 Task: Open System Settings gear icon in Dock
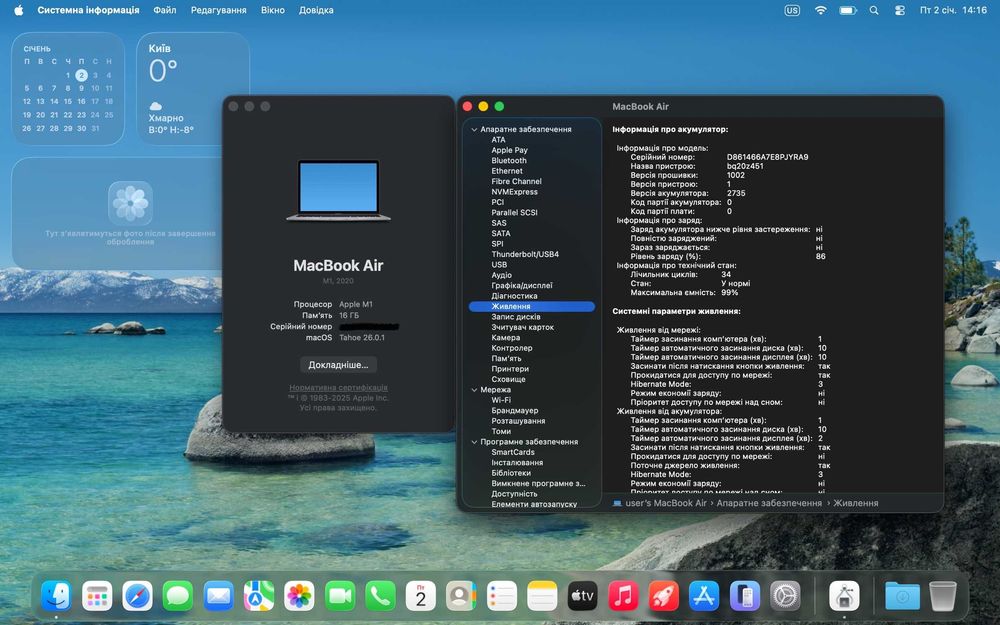785,596
